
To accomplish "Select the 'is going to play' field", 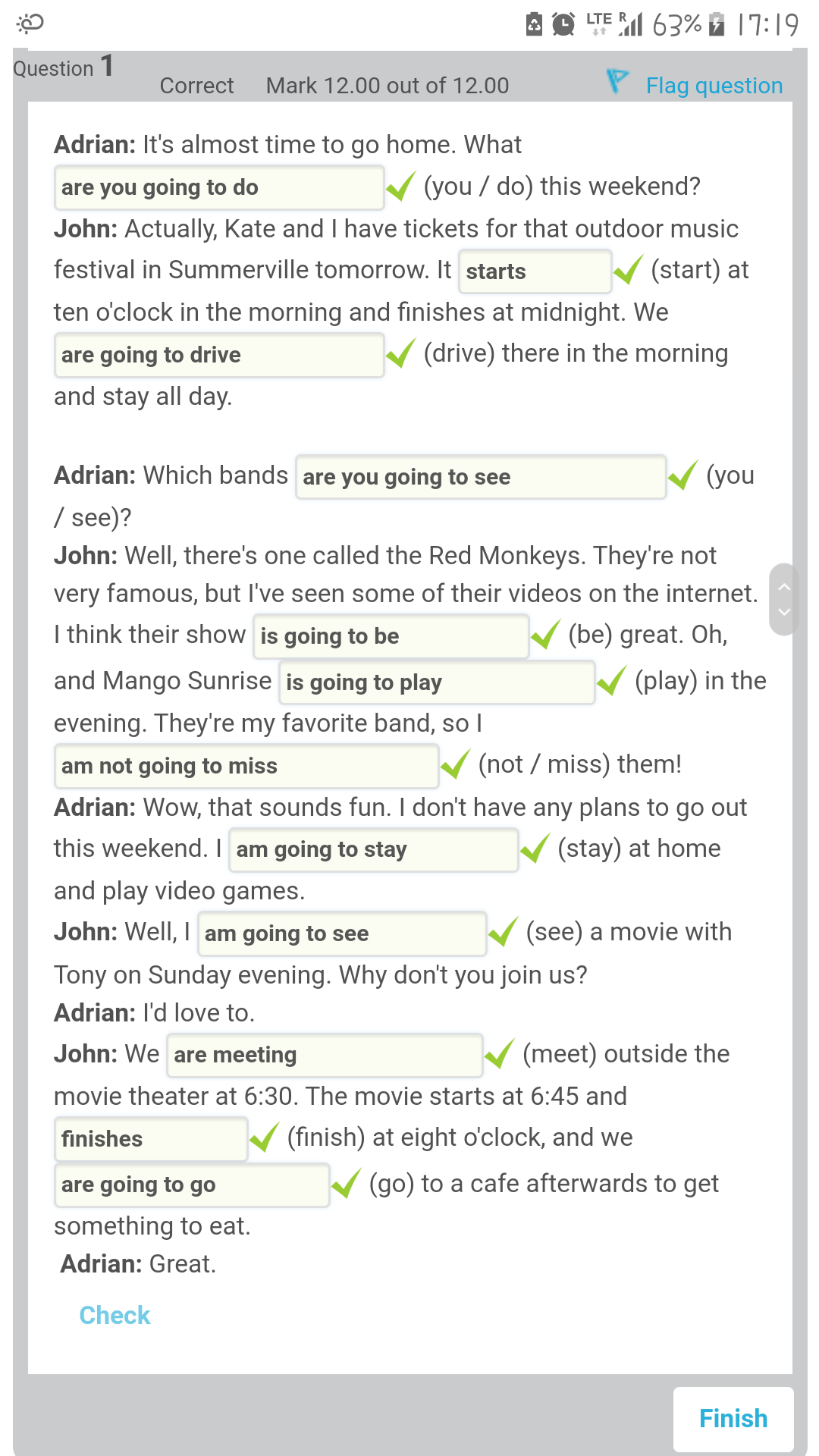I will 437,682.
